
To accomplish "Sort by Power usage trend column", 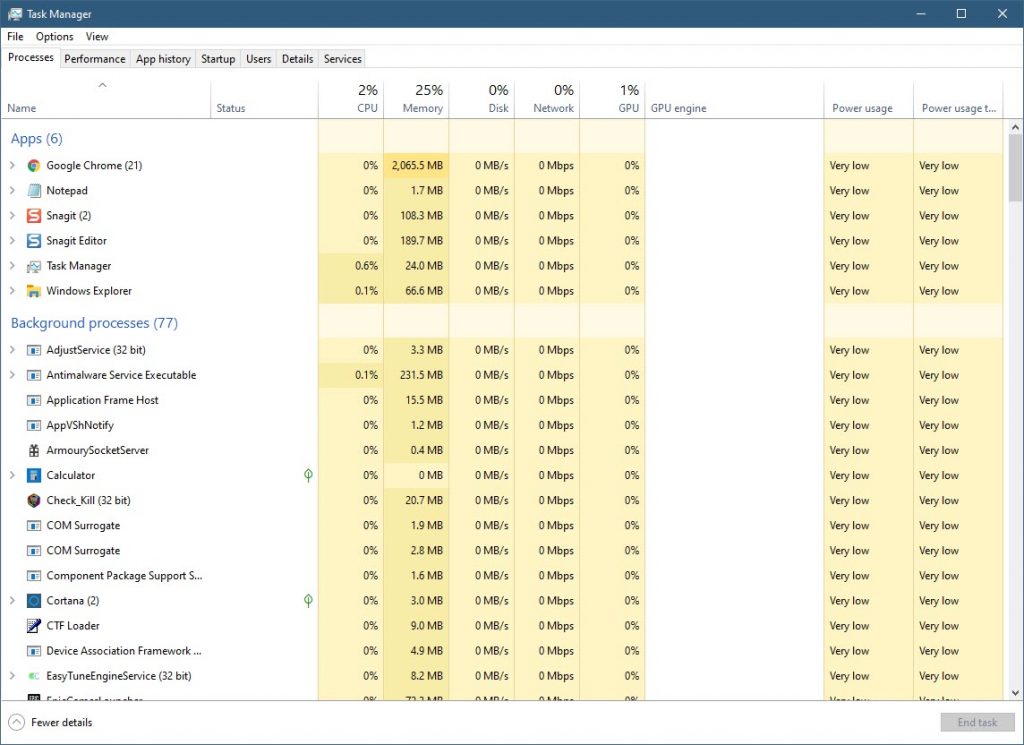I will click(959, 99).
